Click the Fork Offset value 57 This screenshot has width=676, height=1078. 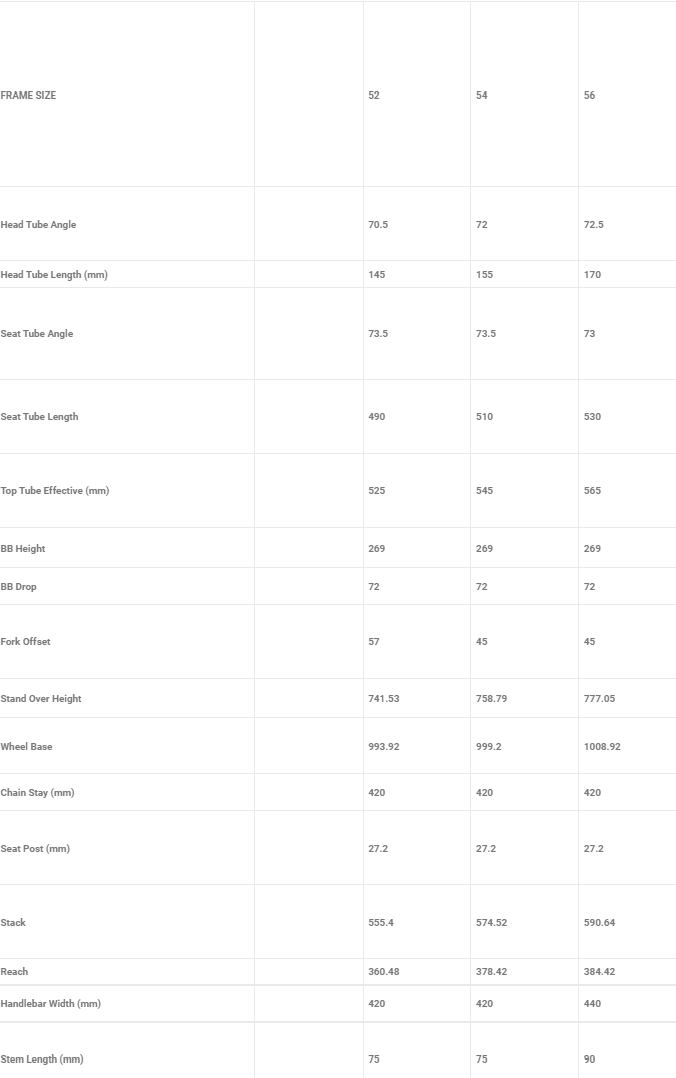(374, 642)
